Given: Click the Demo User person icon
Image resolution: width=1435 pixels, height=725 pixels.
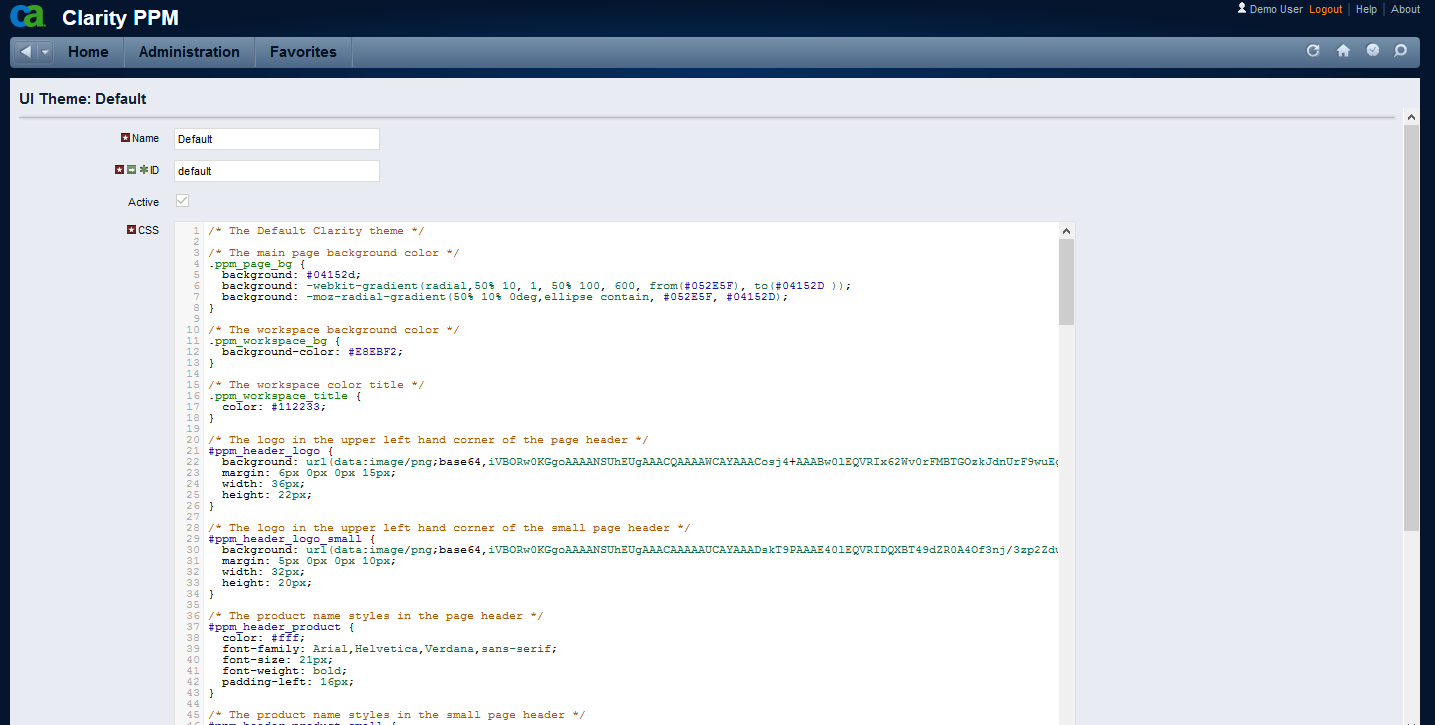Looking at the screenshot, I should click(1242, 8).
